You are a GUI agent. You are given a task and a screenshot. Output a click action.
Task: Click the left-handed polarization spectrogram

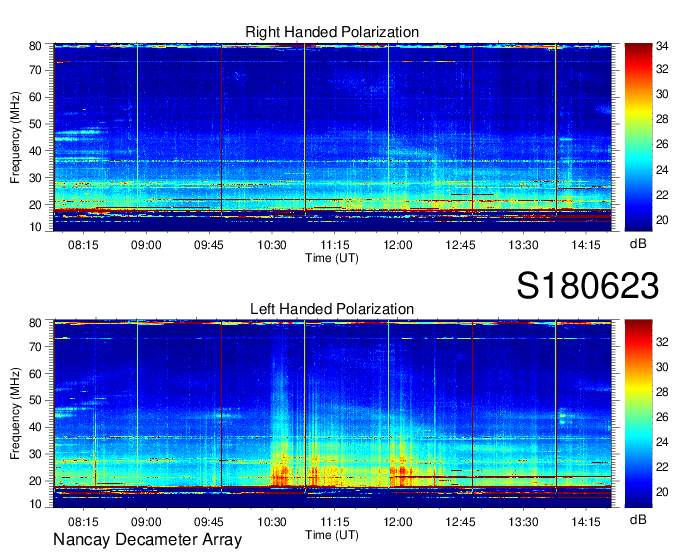(x=333, y=414)
